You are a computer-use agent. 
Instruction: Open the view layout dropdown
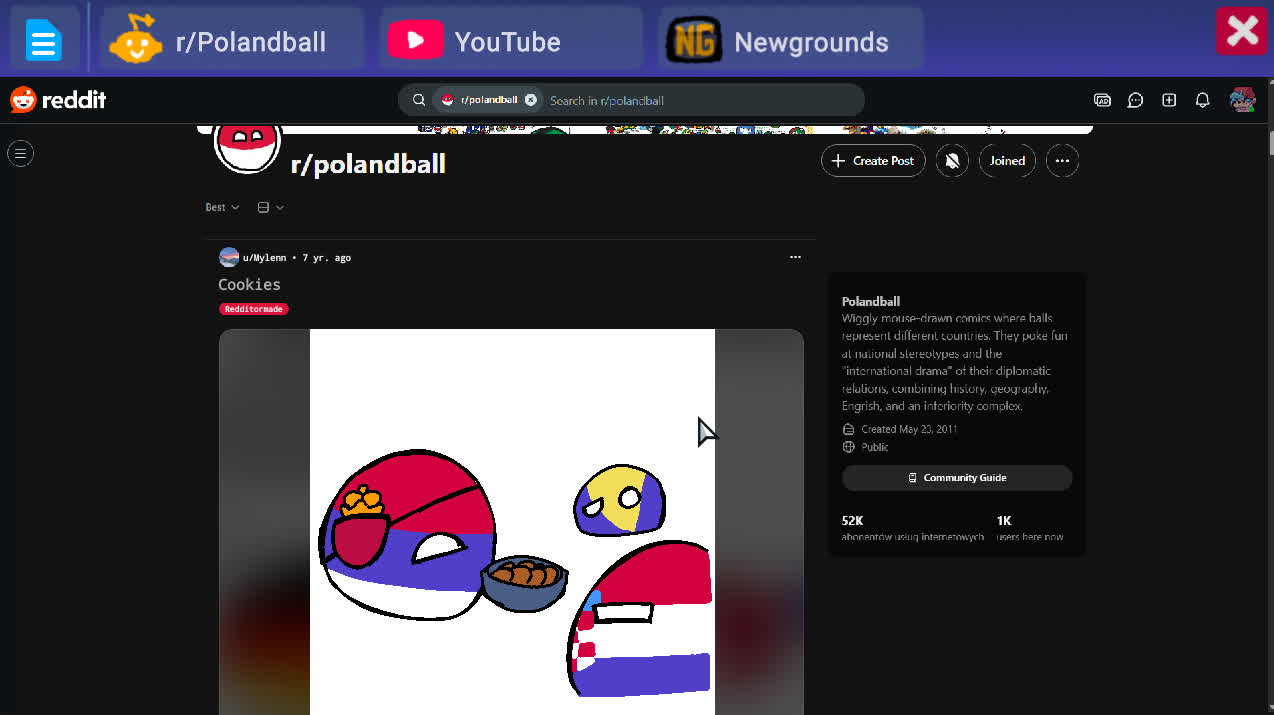tap(270, 208)
